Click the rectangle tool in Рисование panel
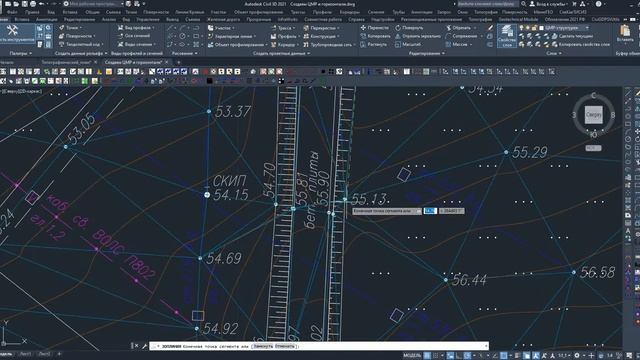The width and height of the screenshot is (640, 360). pyautogui.click(x=196, y=36)
